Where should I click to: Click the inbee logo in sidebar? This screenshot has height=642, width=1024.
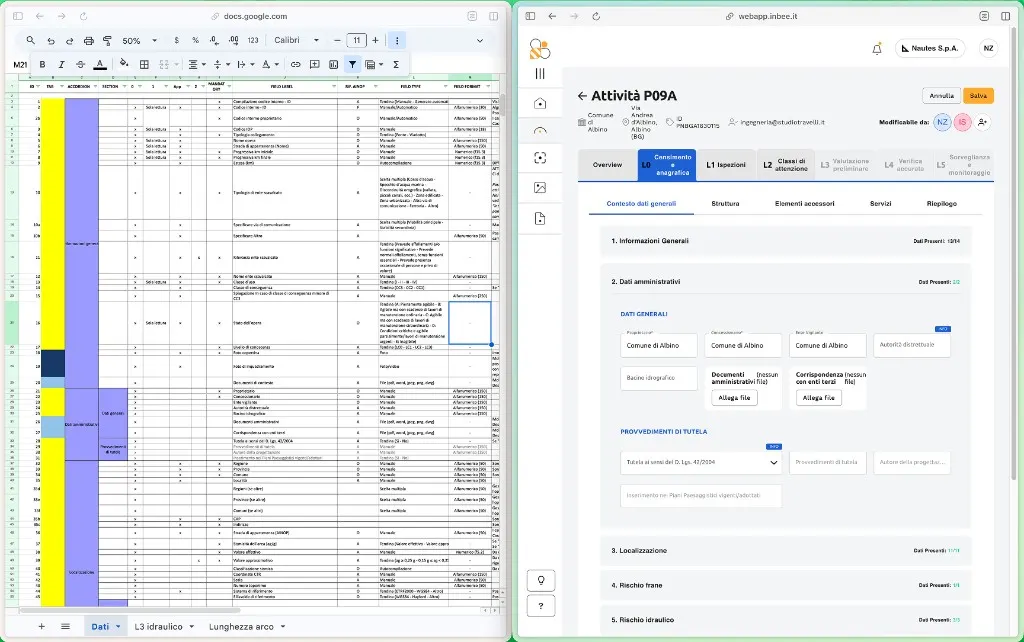click(539, 48)
